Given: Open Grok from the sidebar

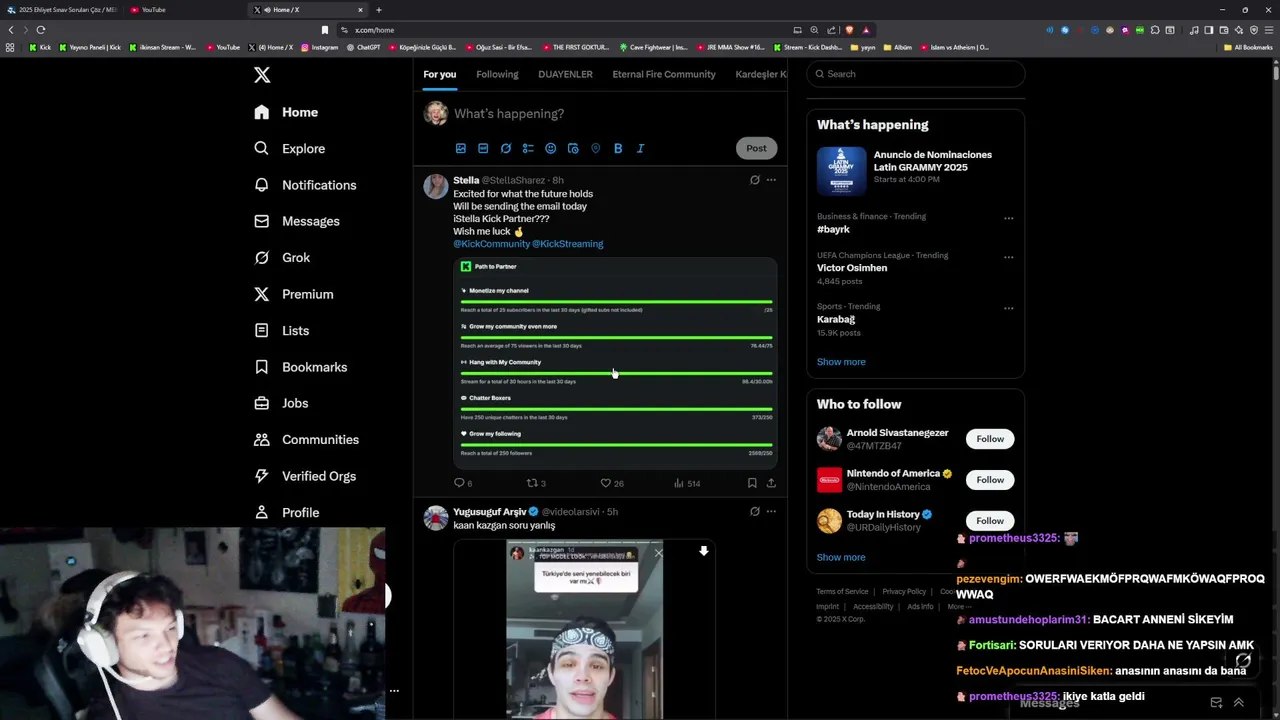Looking at the screenshot, I should [282, 257].
